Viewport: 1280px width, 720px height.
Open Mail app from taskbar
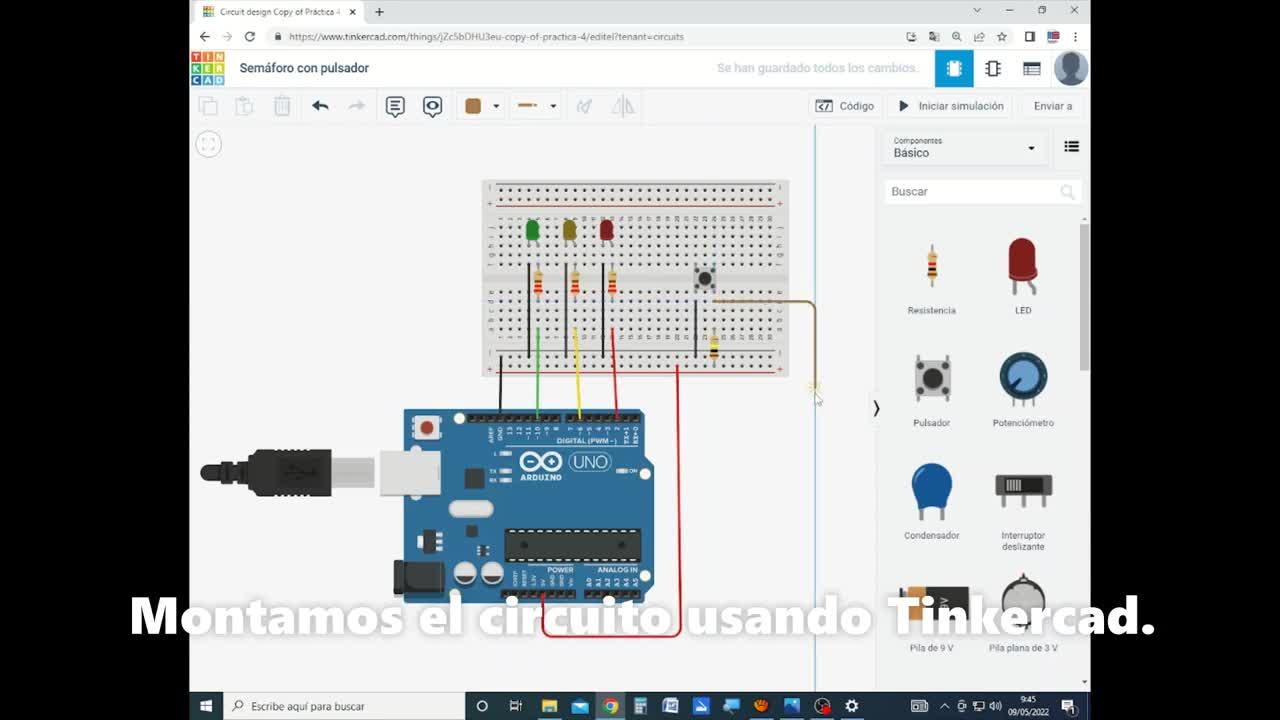pyautogui.click(x=580, y=706)
